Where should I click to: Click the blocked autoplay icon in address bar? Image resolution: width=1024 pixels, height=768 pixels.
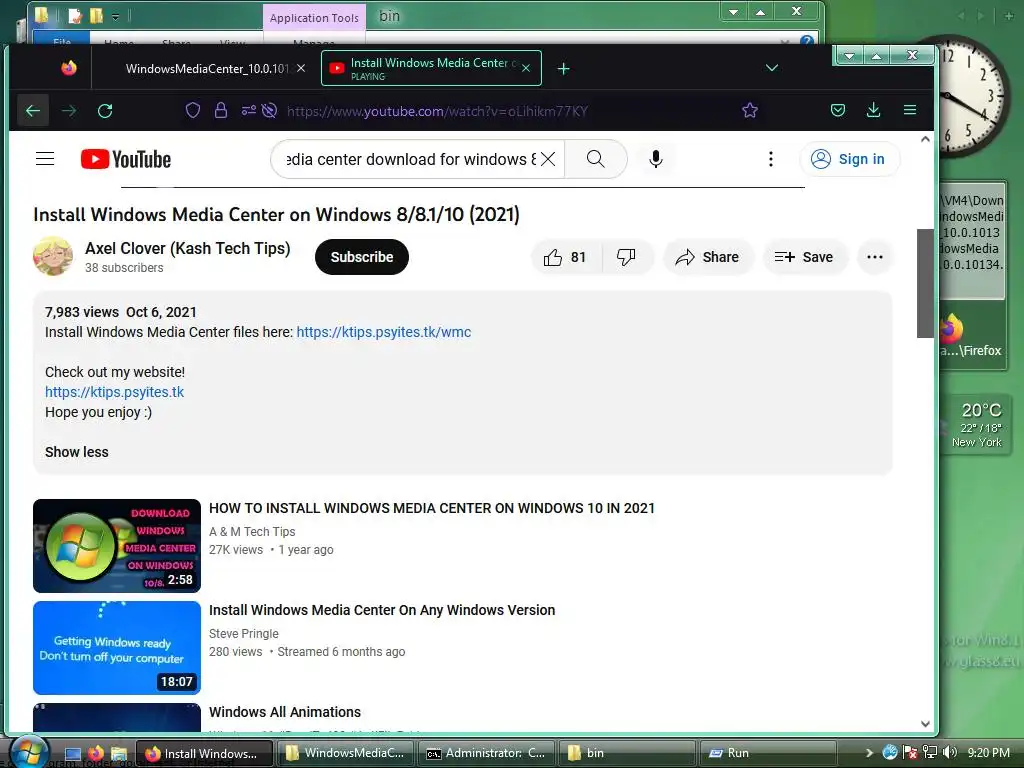(x=269, y=110)
